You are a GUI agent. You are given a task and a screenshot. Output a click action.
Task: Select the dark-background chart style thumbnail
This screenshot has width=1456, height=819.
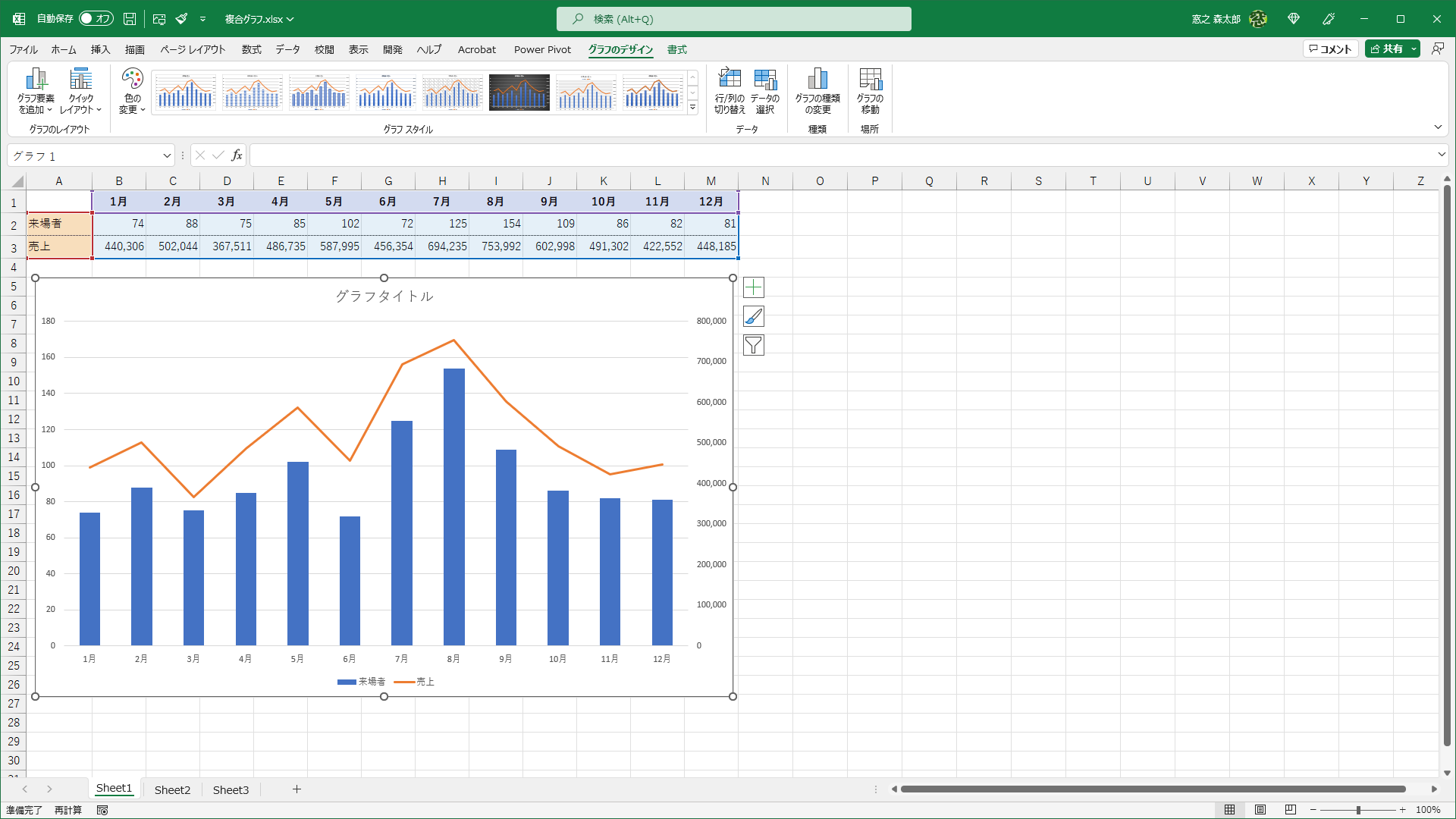point(519,92)
